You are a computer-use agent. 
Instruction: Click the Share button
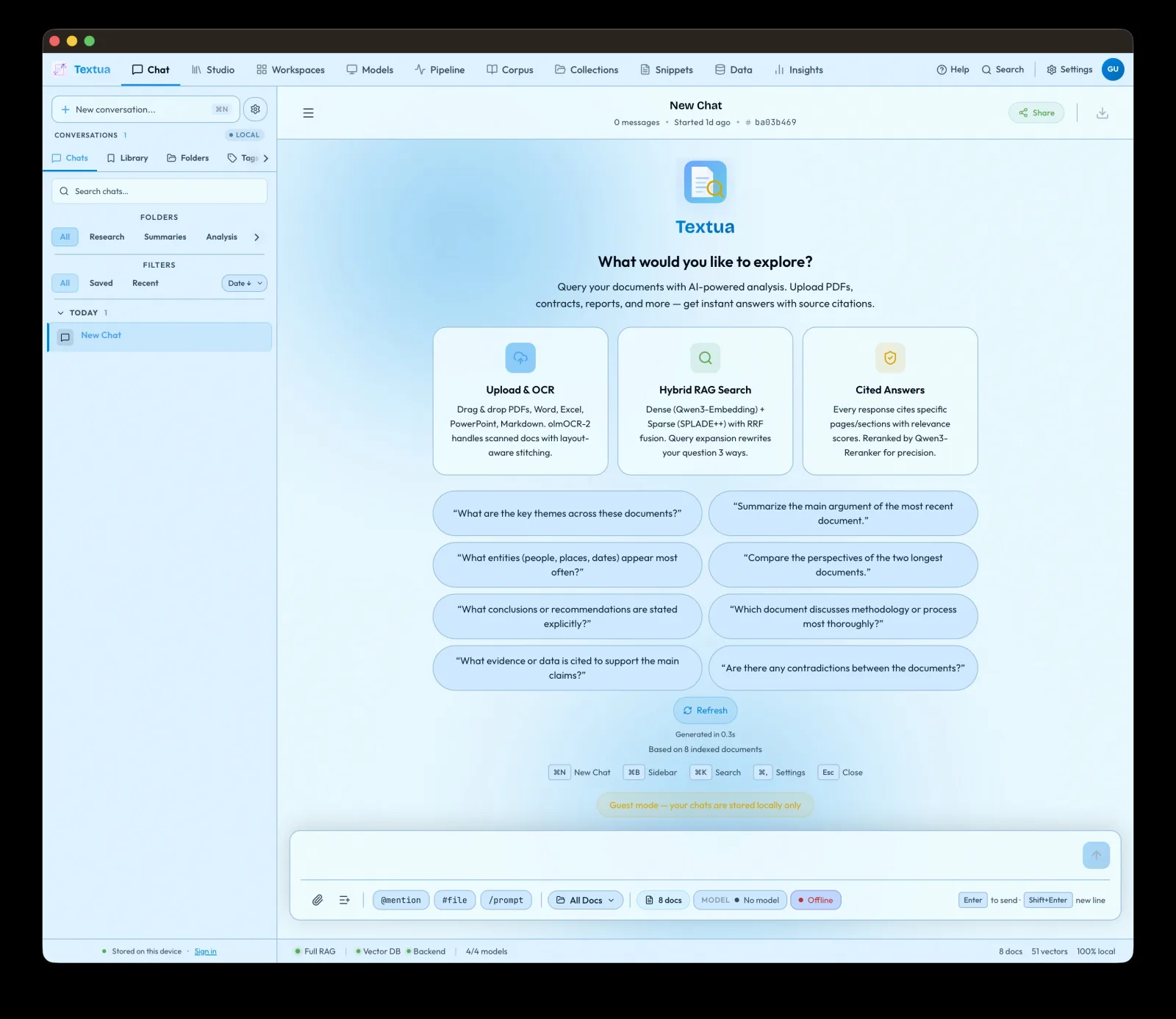(x=1036, y=112)
